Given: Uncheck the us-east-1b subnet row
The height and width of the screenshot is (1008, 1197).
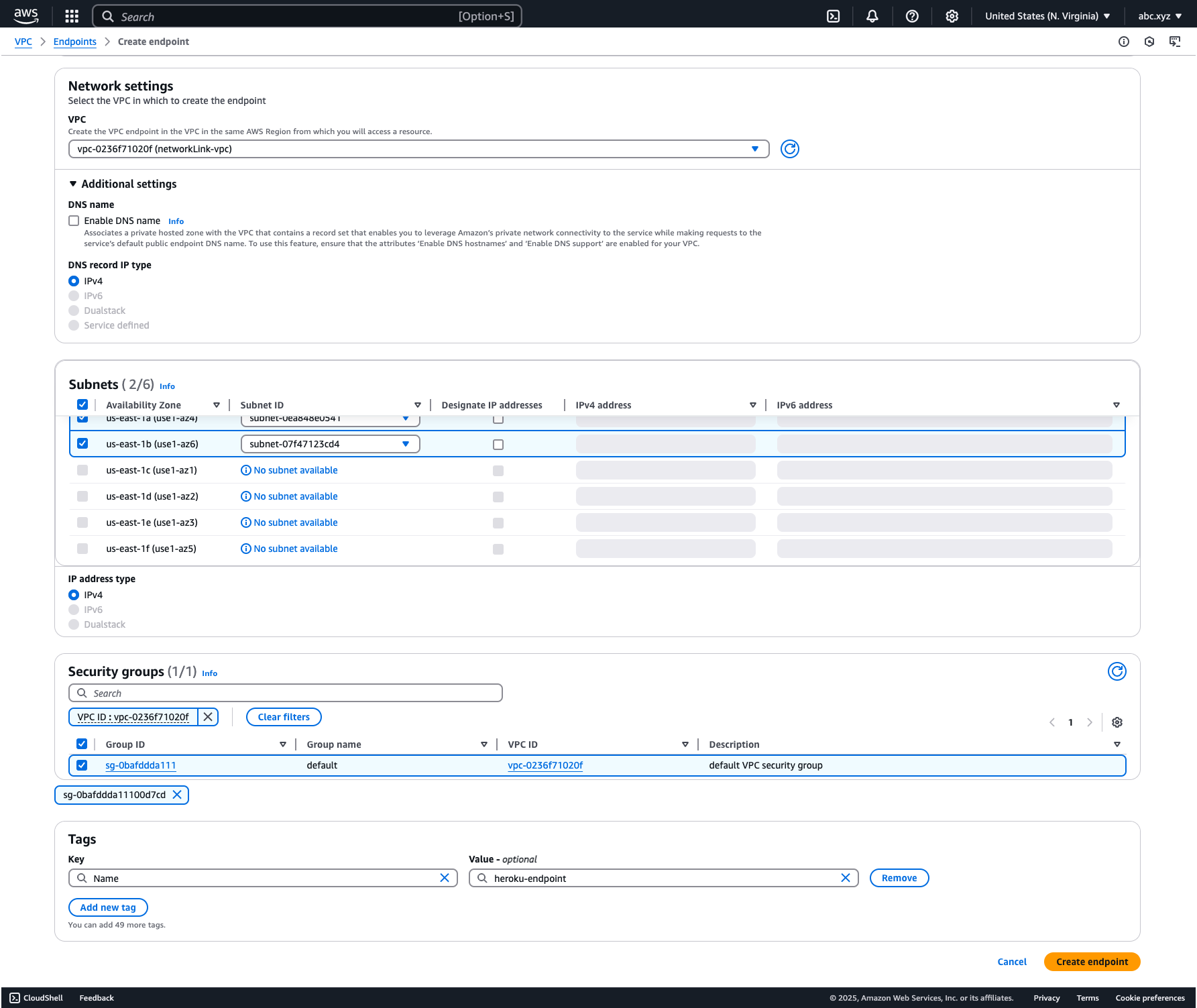Looking at the screenshot, I should 82,443.
